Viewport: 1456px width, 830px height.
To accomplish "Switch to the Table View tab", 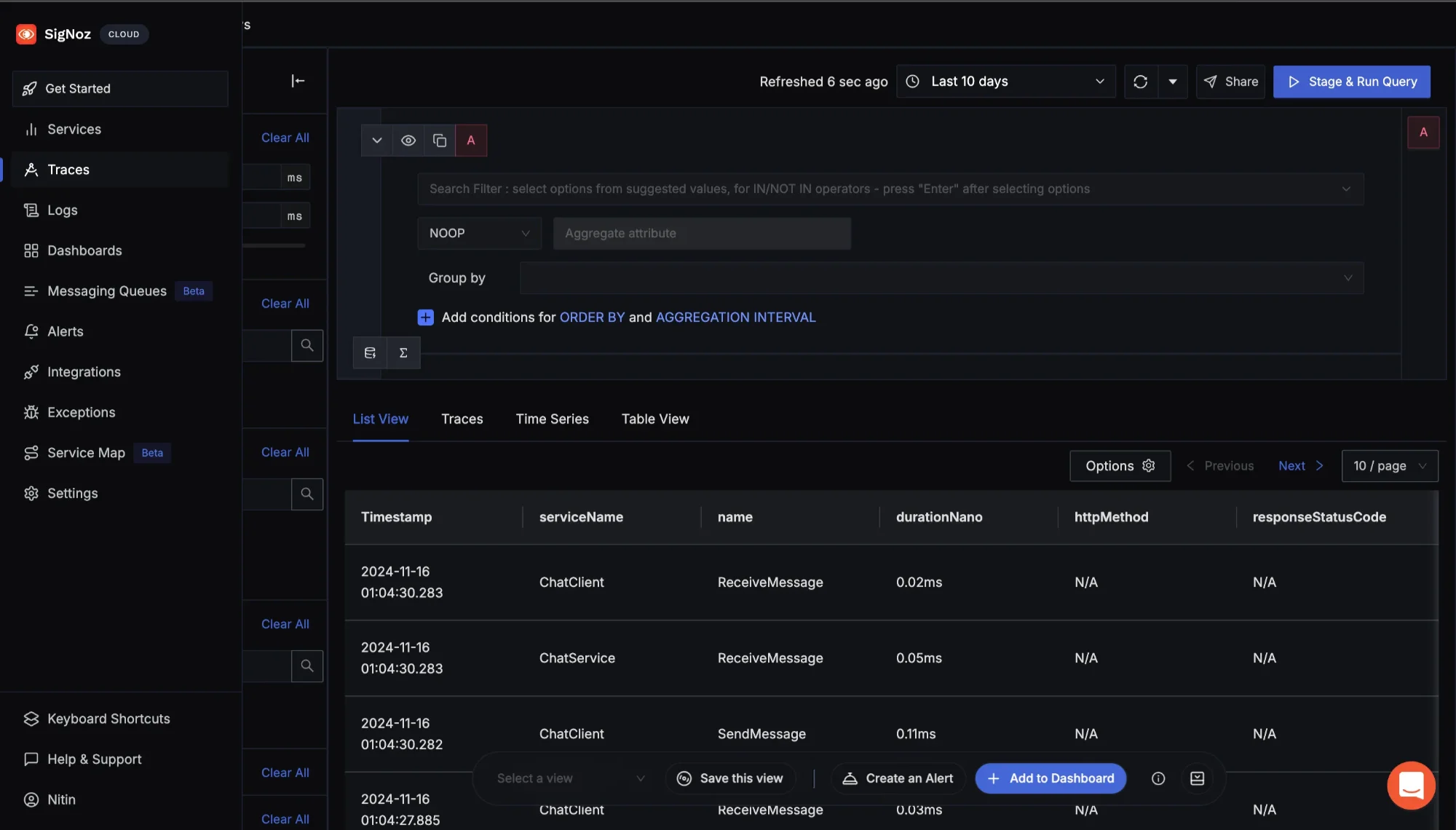I will click(x=655, y=418).
